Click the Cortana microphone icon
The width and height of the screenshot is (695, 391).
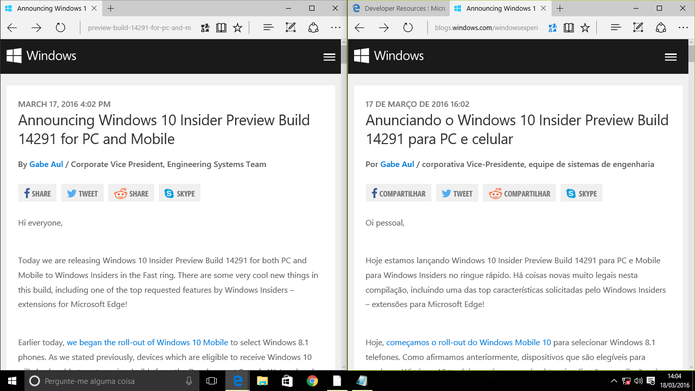tap(189, 381)
